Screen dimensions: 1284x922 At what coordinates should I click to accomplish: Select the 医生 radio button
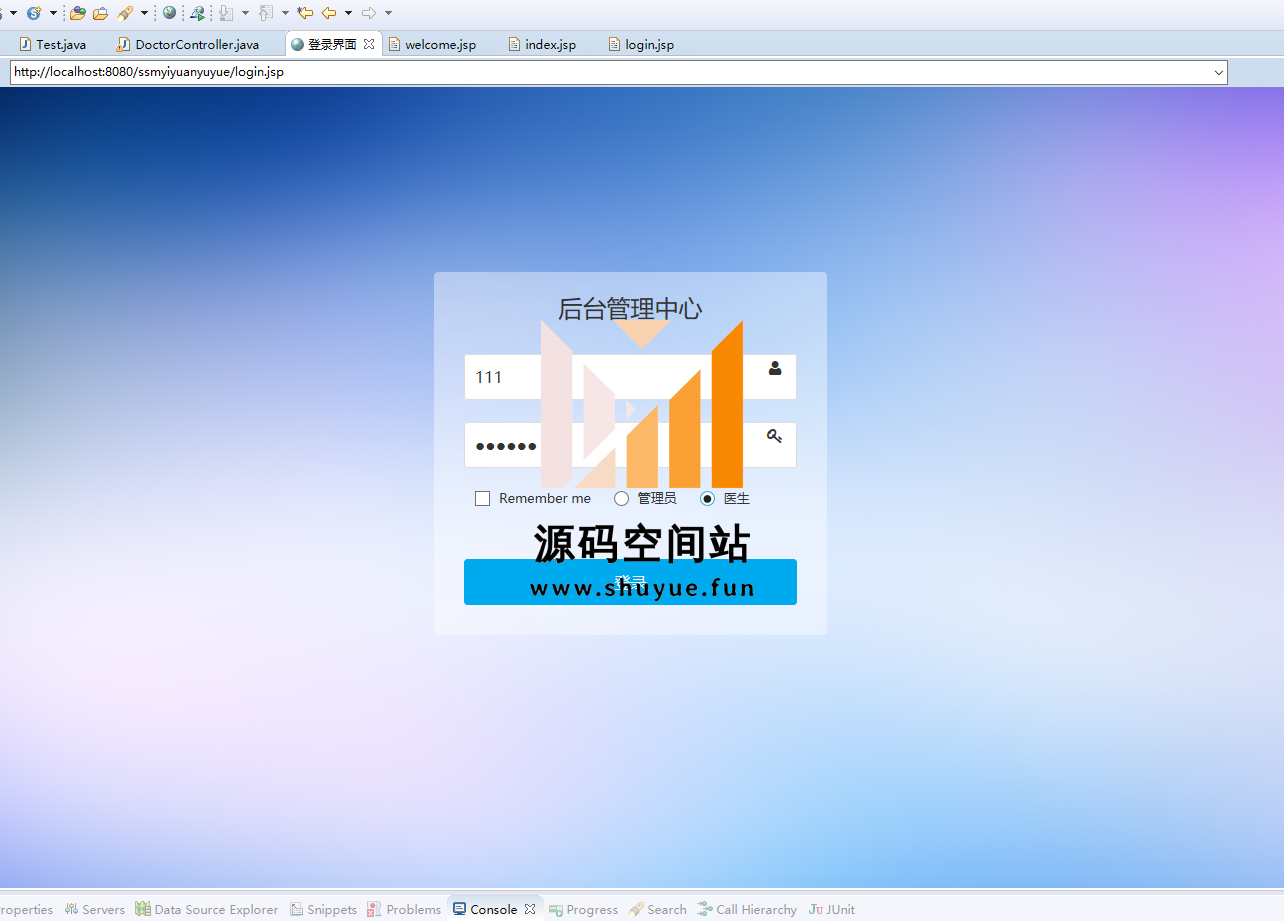coord(707,499)
